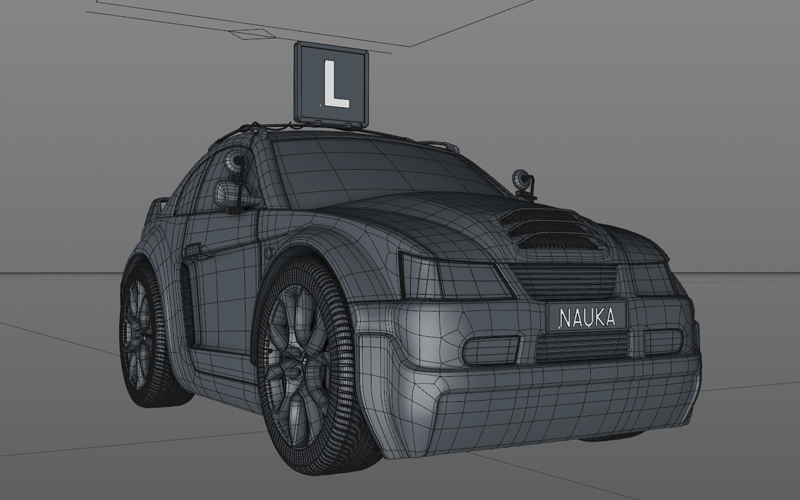Select the upper radiator grille
This screenshot has height=500, width=800.
click(x=565, y=282)
